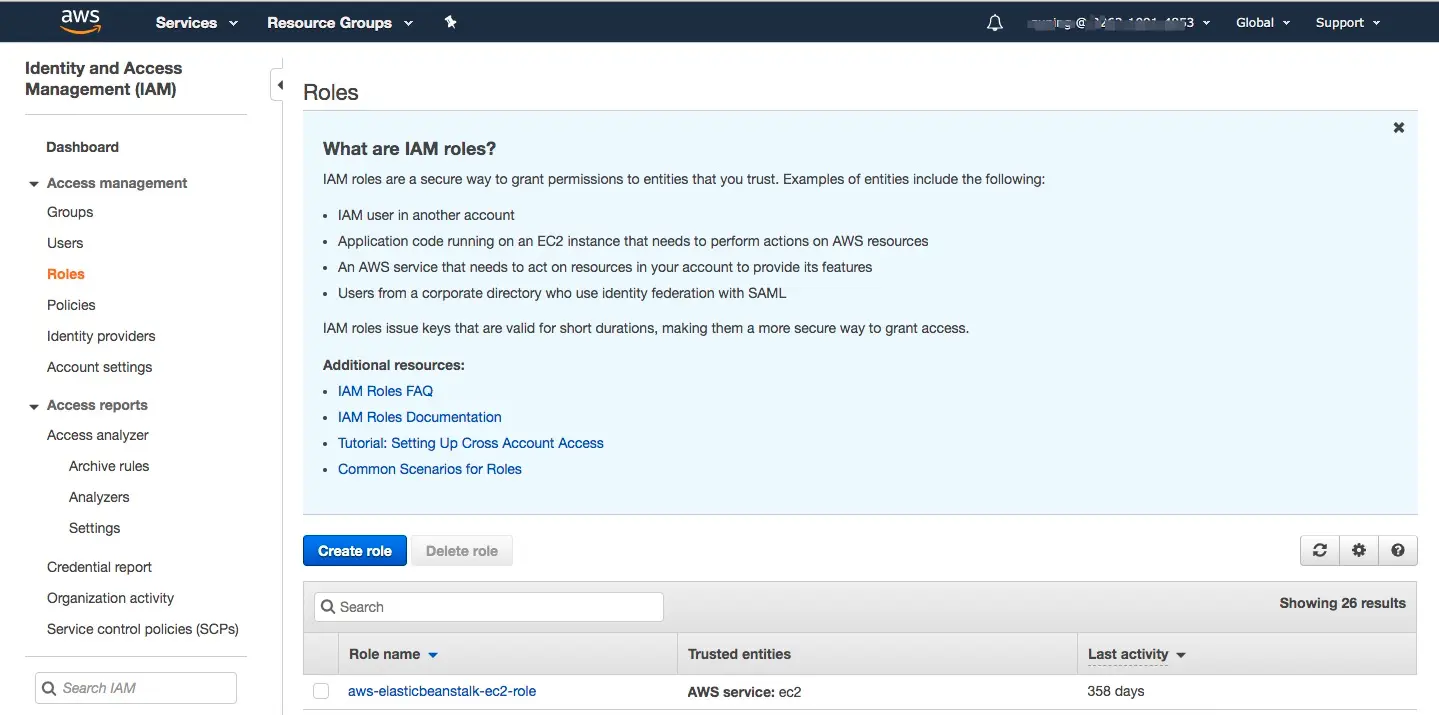Go to Policies in the sidebar

point(71,305)
